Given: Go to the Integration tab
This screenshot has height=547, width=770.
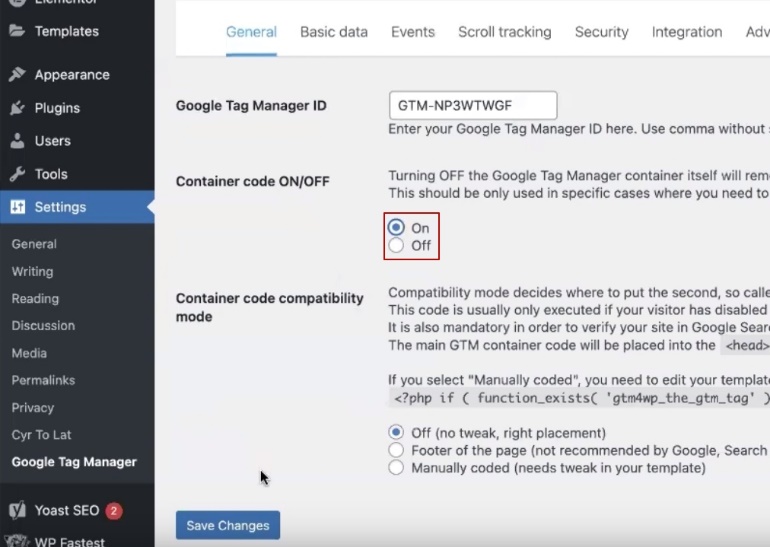Looking at the screenshot, I should pos(686,32).
